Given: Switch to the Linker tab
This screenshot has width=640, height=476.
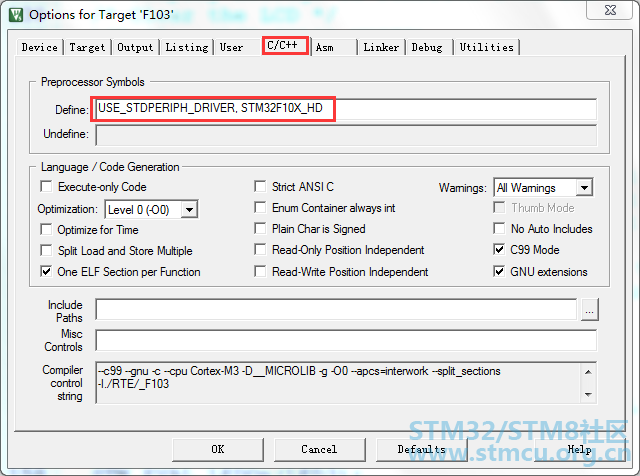Looking at the screenshot, I should 381,47.
